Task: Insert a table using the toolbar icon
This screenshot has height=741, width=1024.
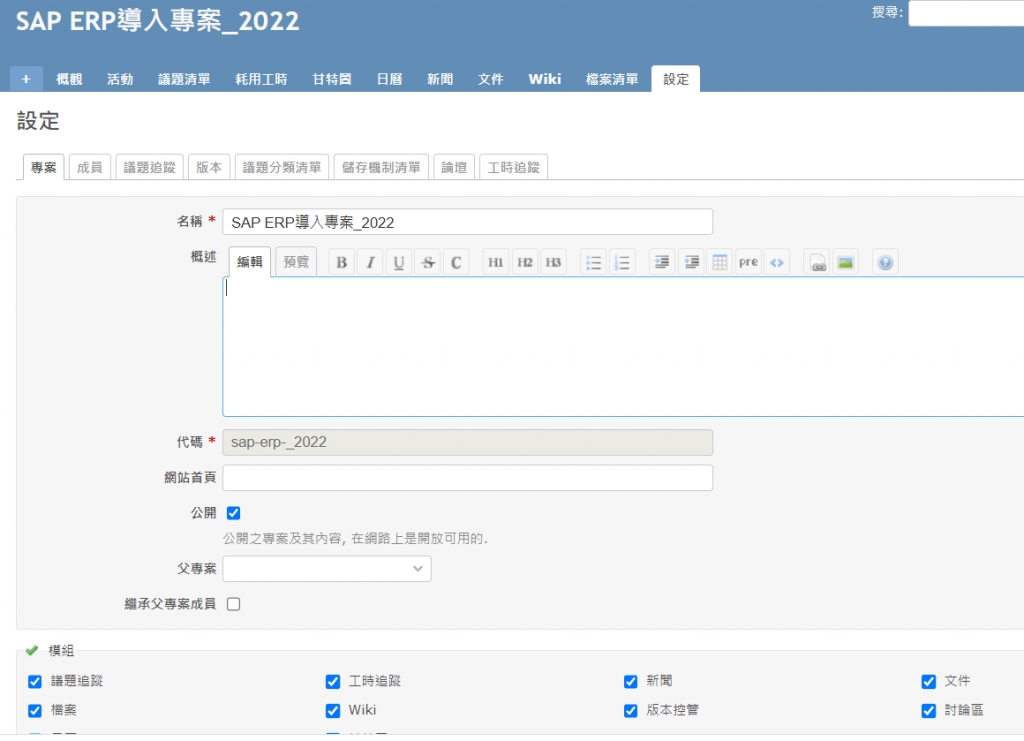Action: pyautogui.click(x=719, y=263)
